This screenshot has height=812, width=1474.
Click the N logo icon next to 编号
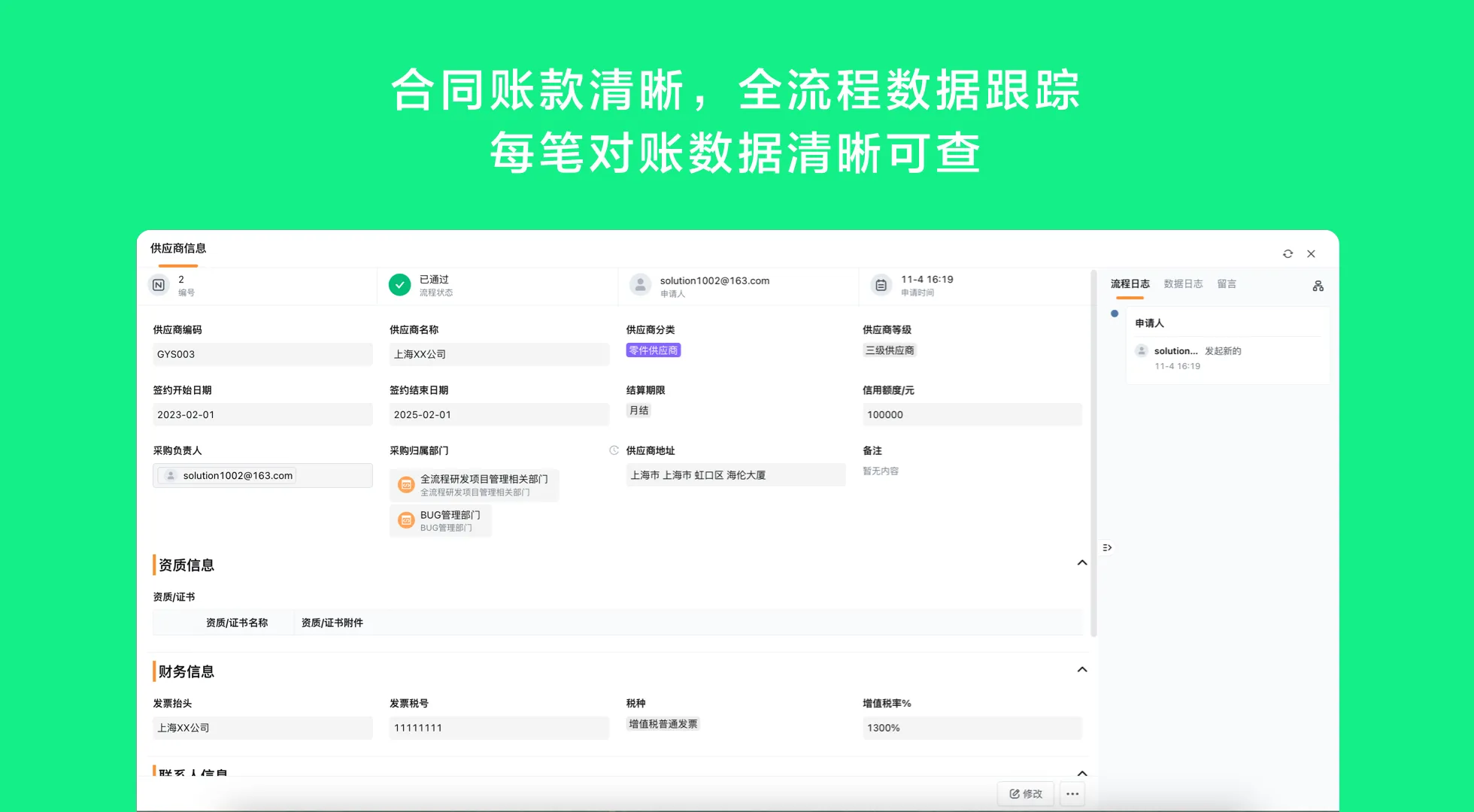click(x=159, y=285)
